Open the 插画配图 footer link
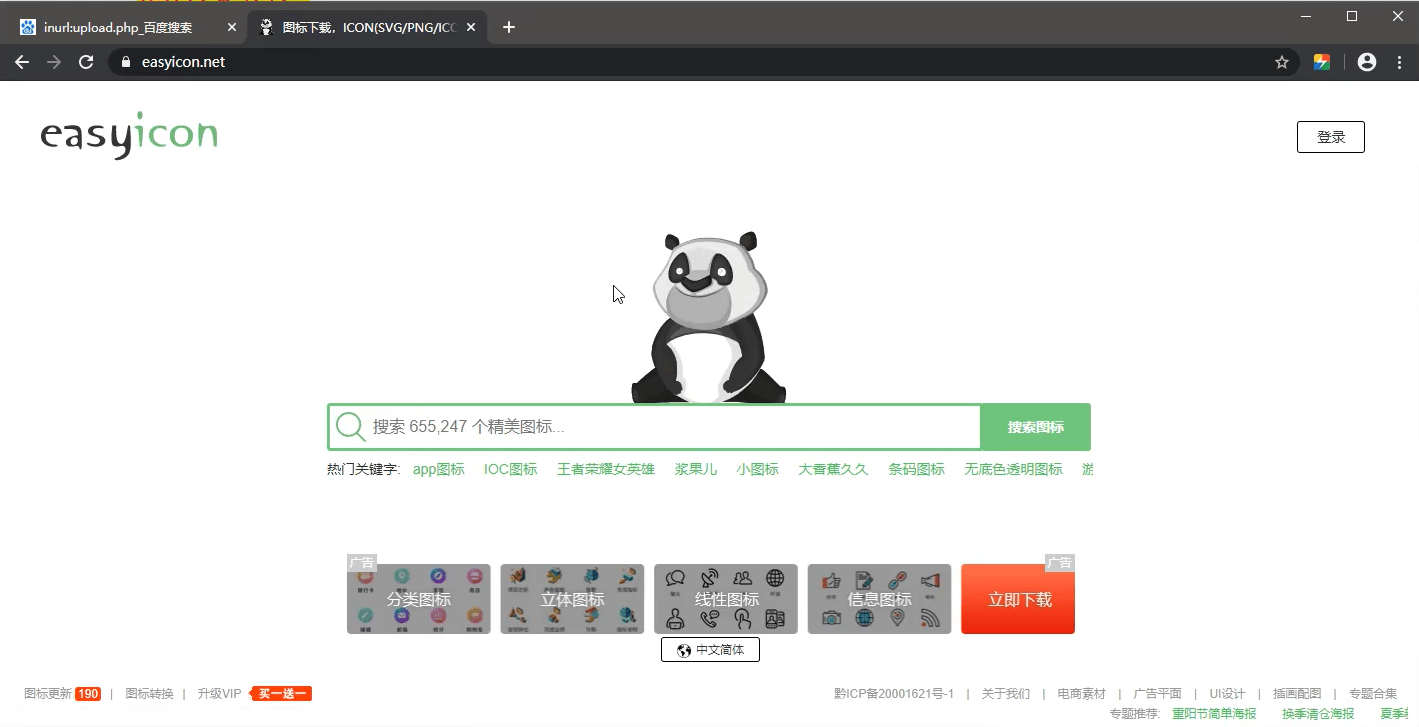The image size is (1419, 727). coord(1297,694)
